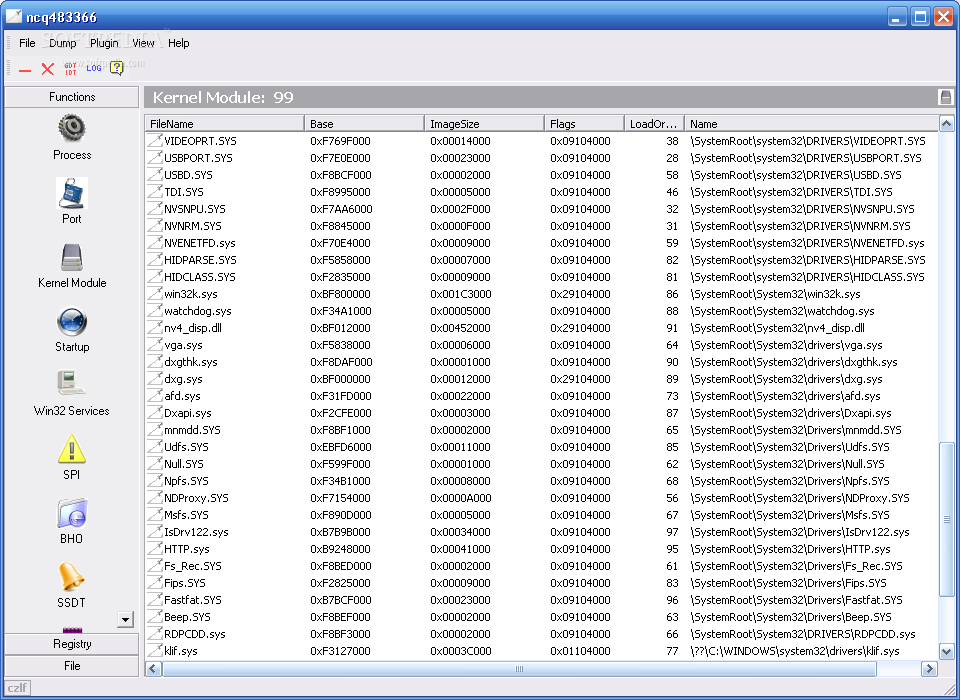Open the Dump menu
960x700 pixels.
coord(62,43)
